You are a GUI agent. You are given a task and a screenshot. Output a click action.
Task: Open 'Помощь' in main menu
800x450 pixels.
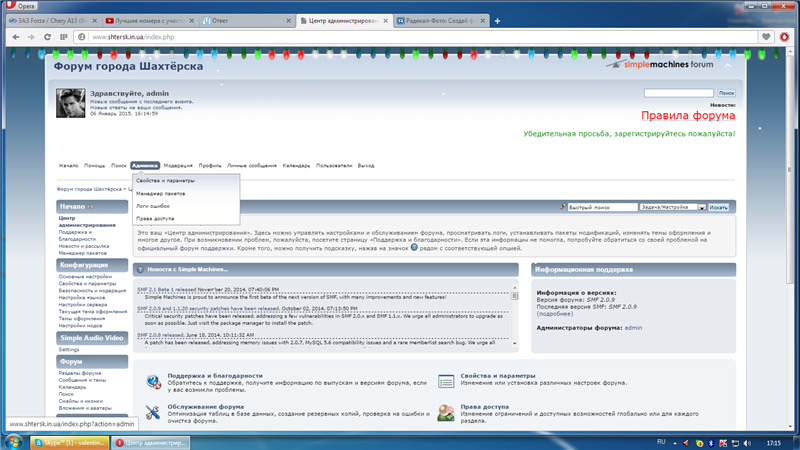(94, 165)
